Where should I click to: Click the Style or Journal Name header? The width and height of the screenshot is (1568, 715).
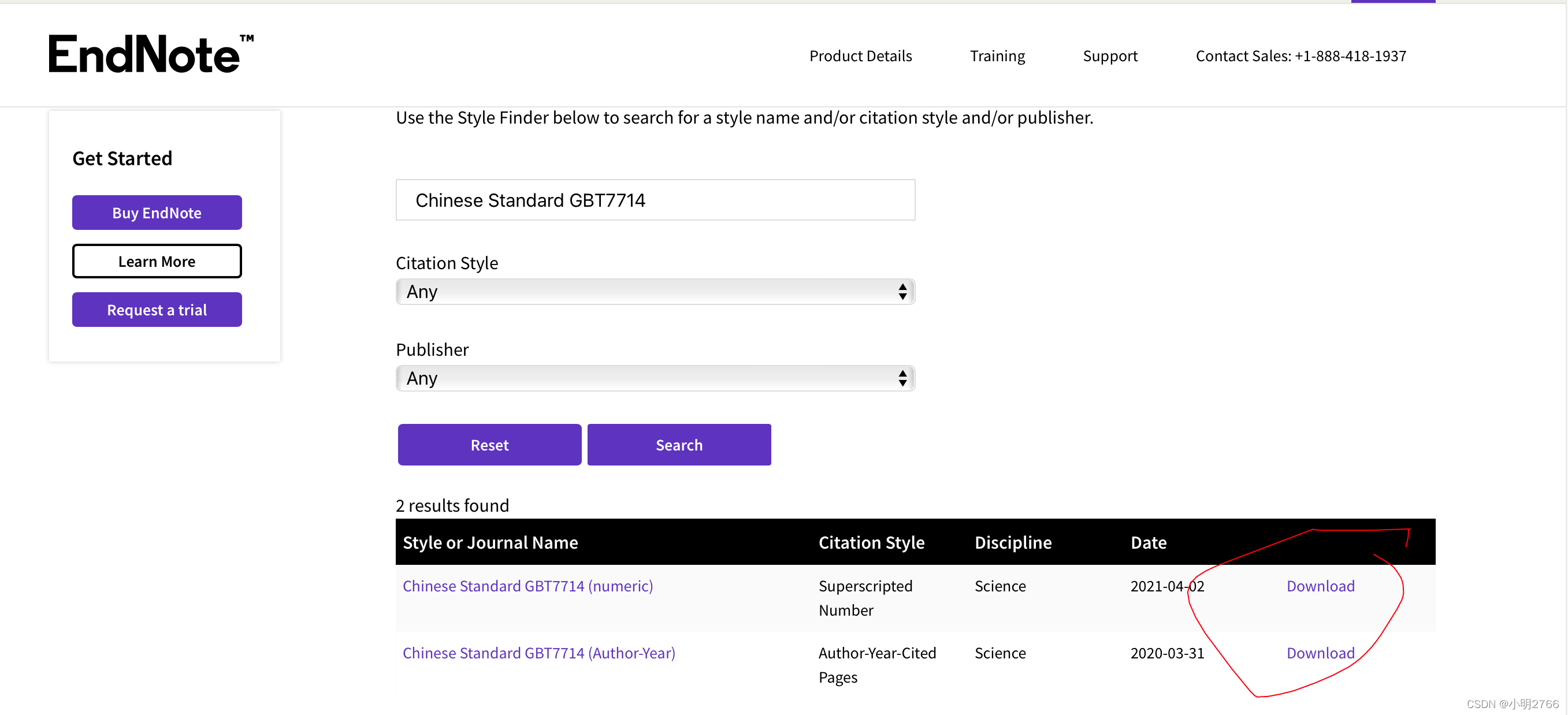(490, 542)
